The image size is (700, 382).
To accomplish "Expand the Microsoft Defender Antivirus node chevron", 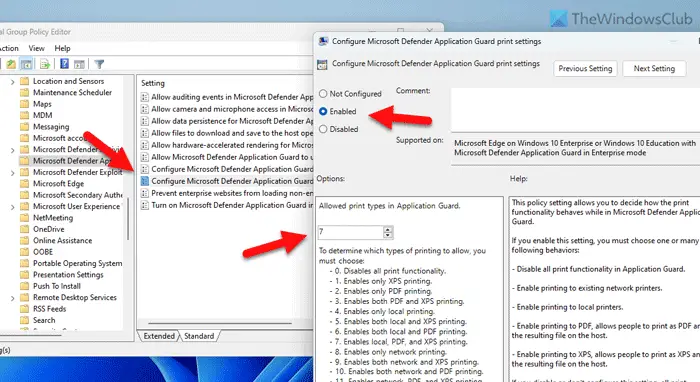I will 12,150.
